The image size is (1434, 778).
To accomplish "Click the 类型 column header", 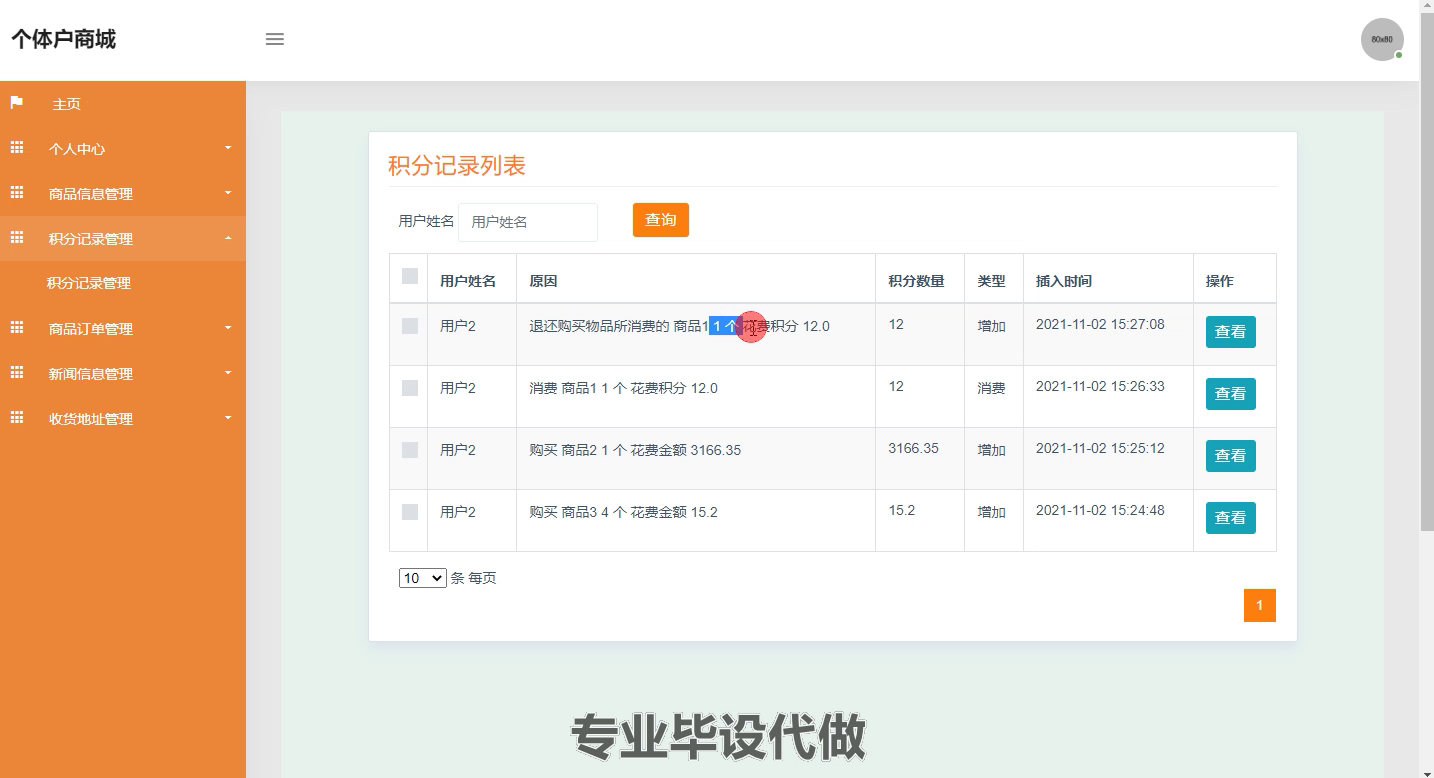I will [x=991, y=281].
